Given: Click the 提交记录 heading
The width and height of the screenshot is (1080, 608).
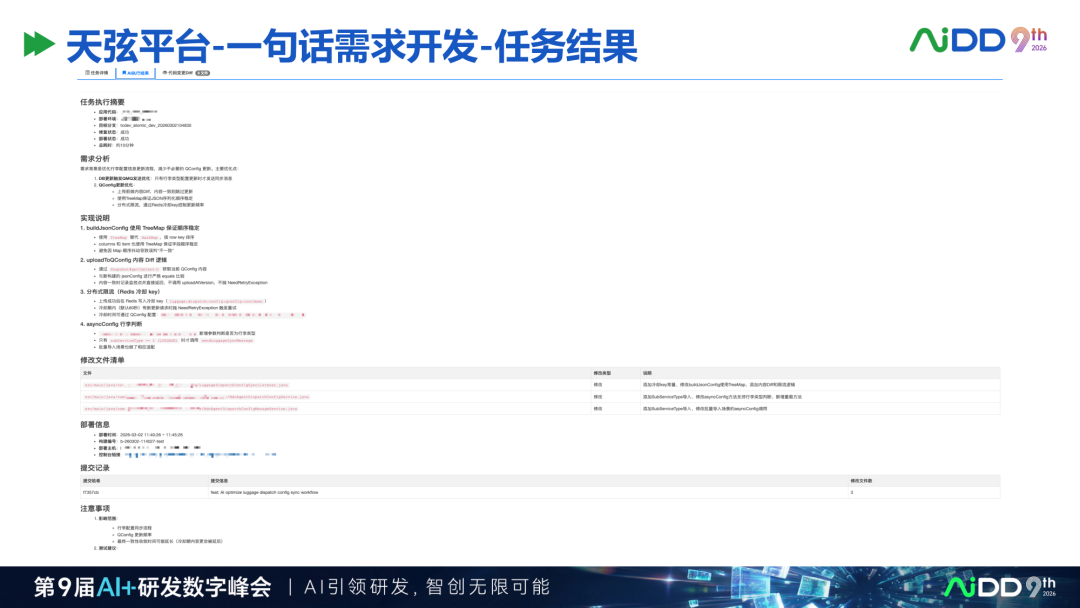Looking at the screenshot, I should click(94, 468).
